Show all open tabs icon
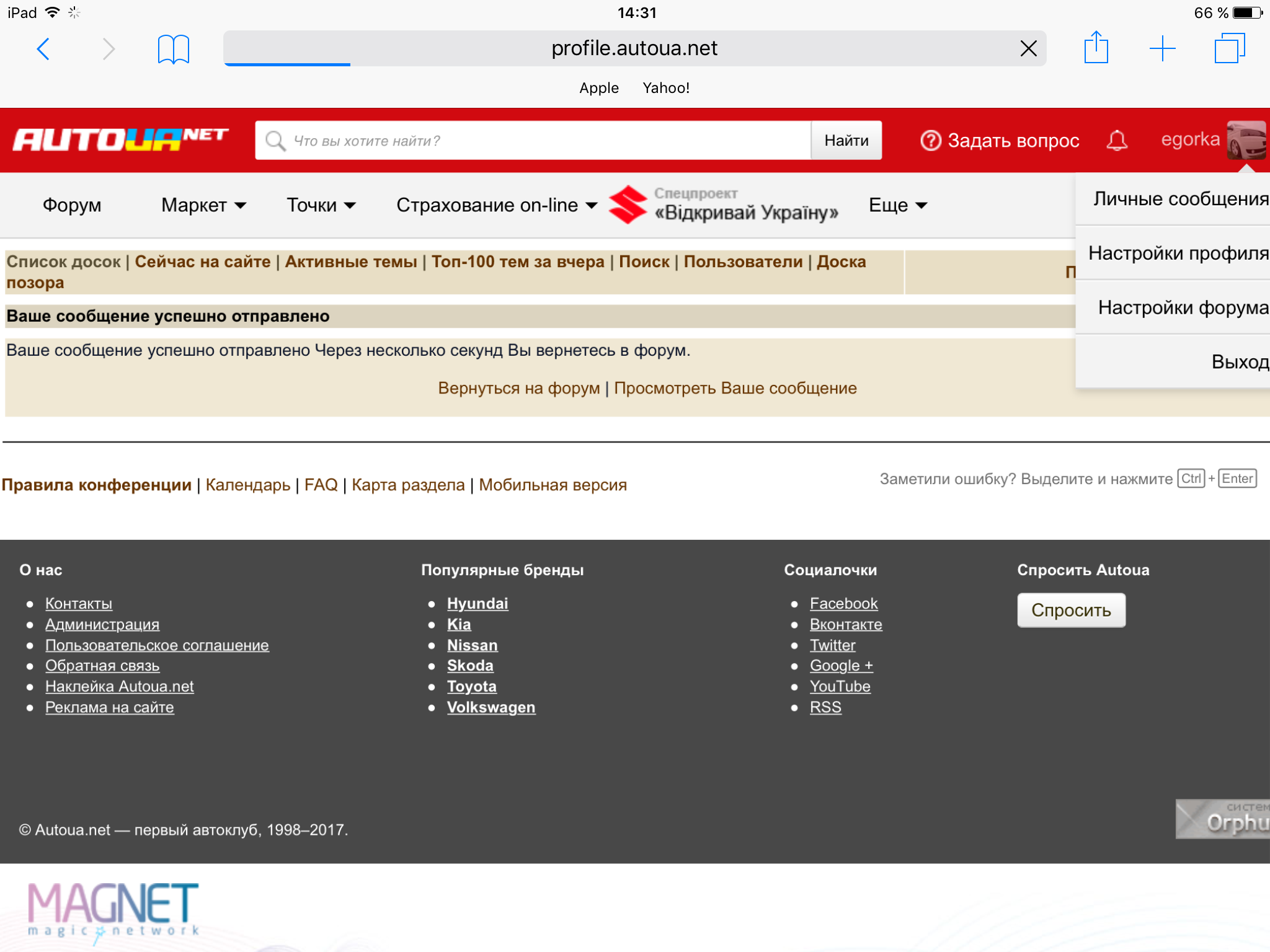This screenshot has width=1270, height=952. (1229, 48)
